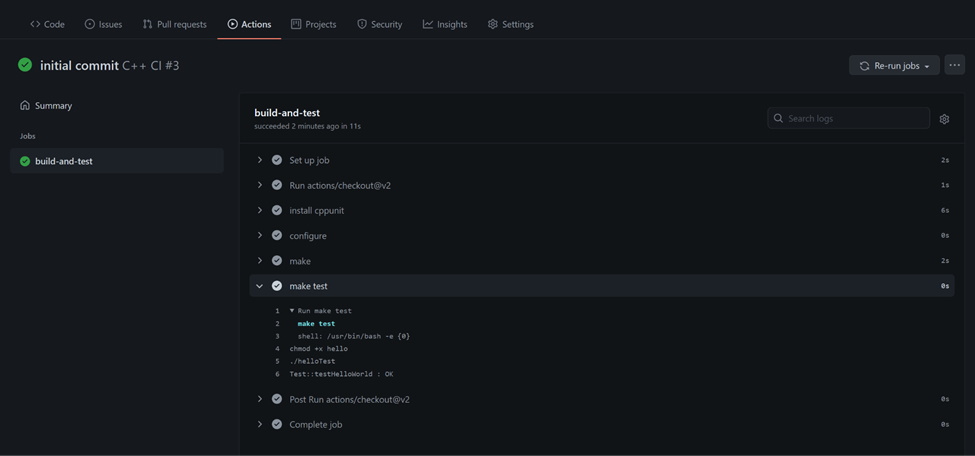Click the Summary home icon

click(25, 105)
